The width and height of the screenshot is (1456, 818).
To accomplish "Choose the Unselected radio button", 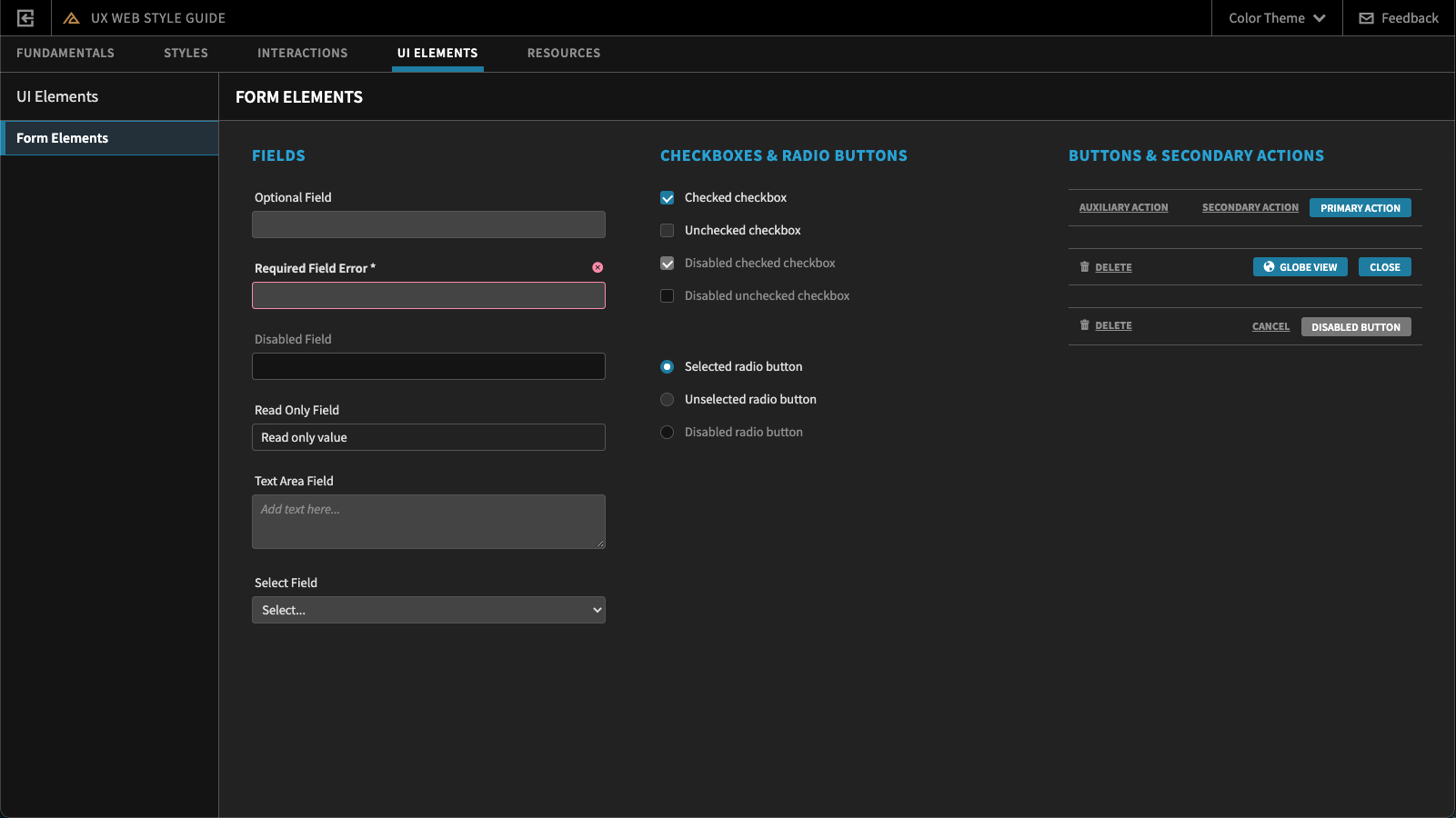I will (668, 400).
